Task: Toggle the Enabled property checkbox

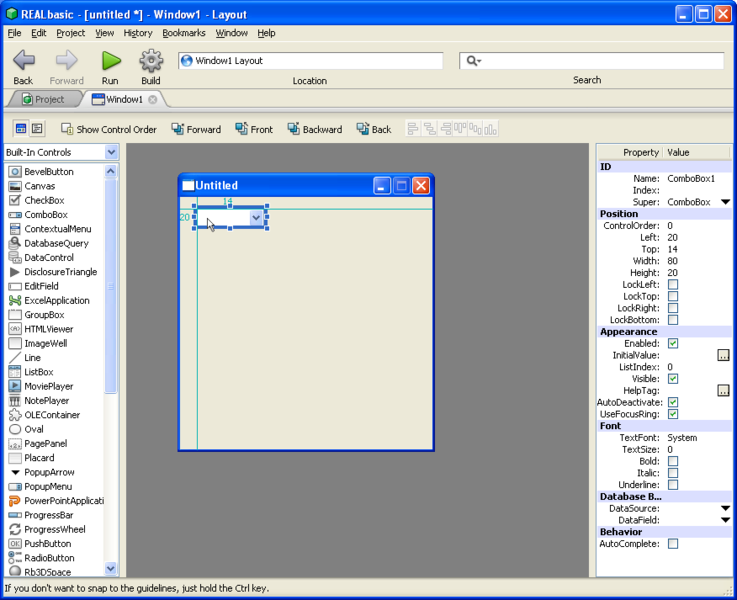Action: [673, 343]
